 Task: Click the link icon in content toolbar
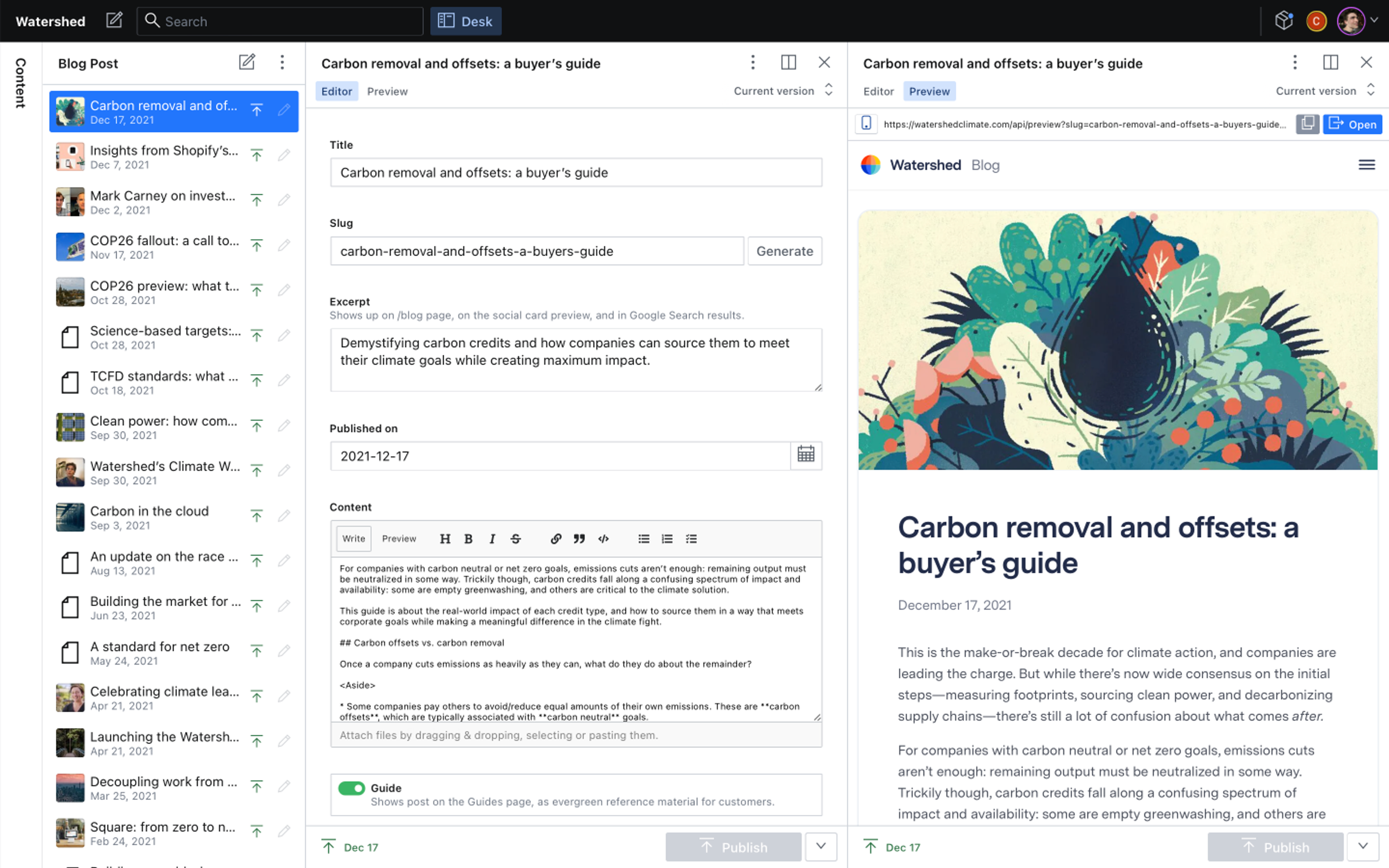(556, 539)
